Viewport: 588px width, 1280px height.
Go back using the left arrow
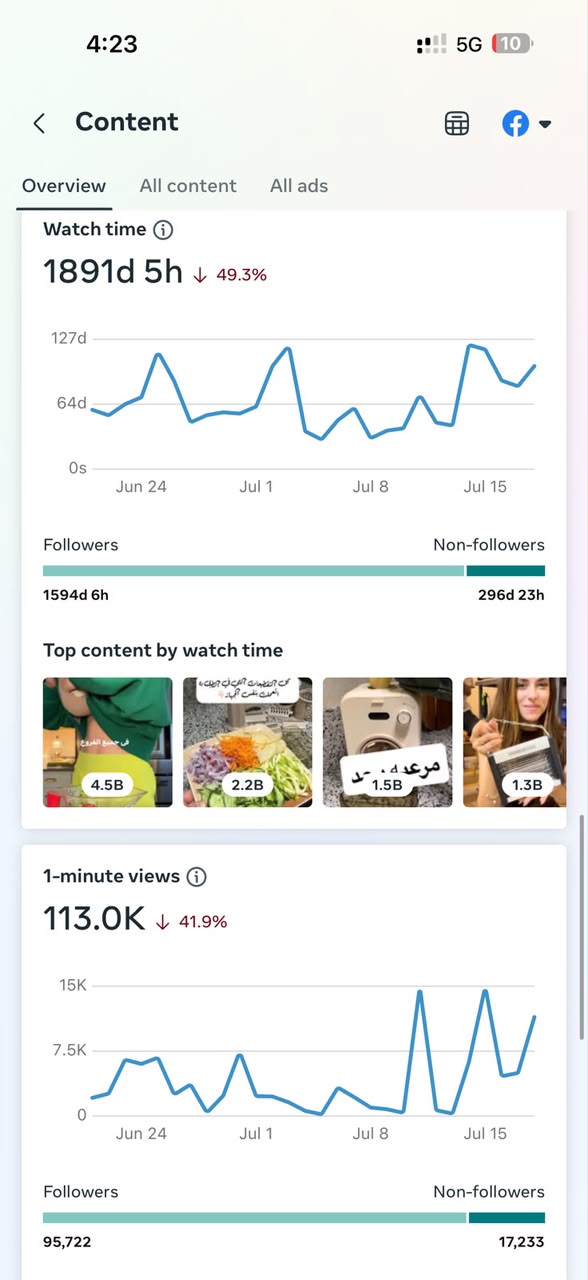click(39, 123)
